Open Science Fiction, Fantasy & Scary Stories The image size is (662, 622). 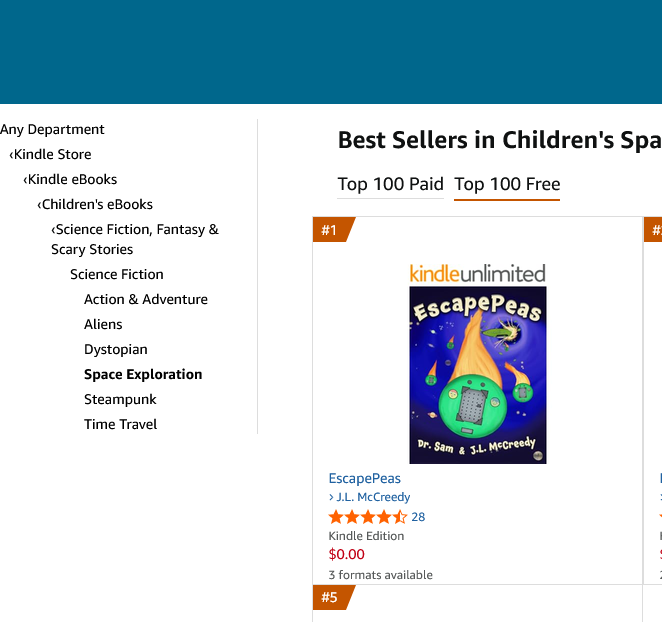(x=135, y=239)
